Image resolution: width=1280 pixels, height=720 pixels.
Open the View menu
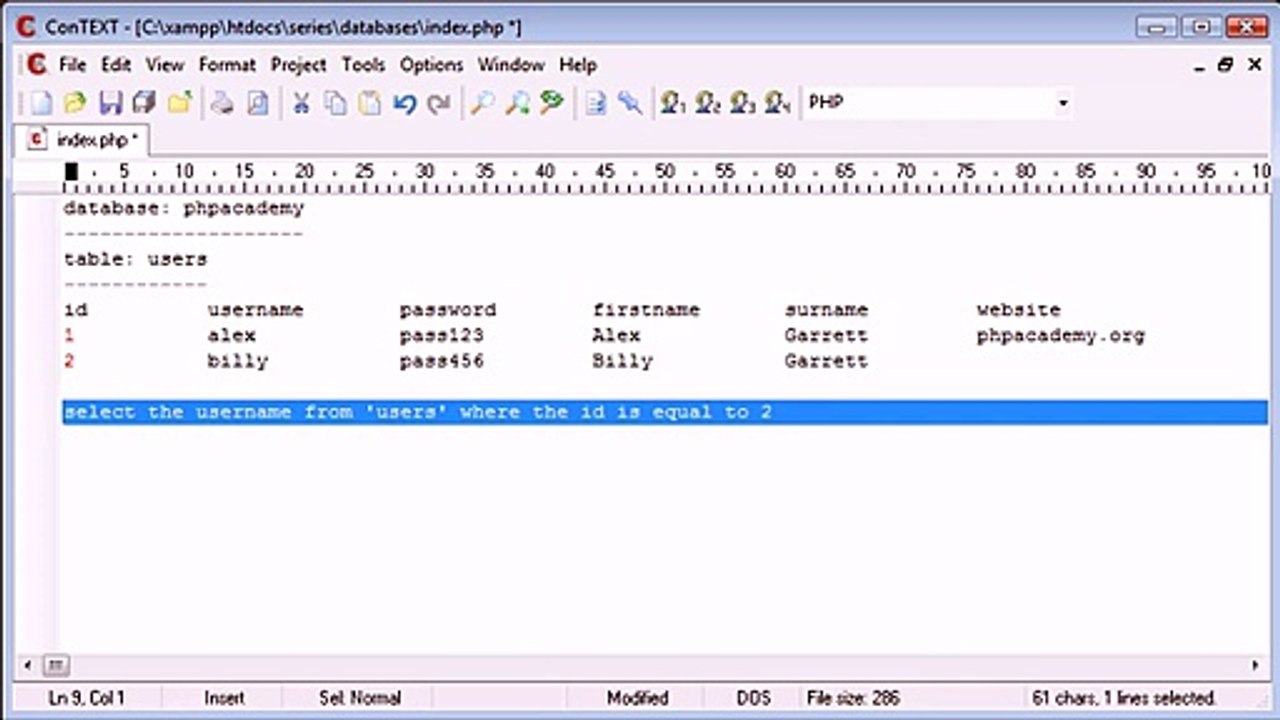click(165, 64)
